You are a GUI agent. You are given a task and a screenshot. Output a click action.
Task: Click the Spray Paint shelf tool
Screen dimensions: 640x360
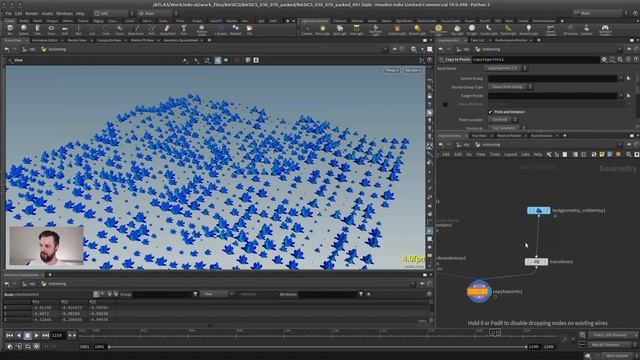tap(167, 29)
